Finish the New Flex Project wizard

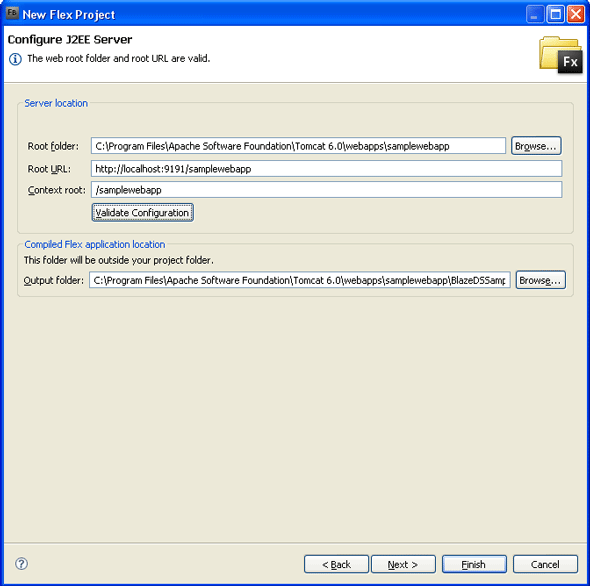pos(474,564)
